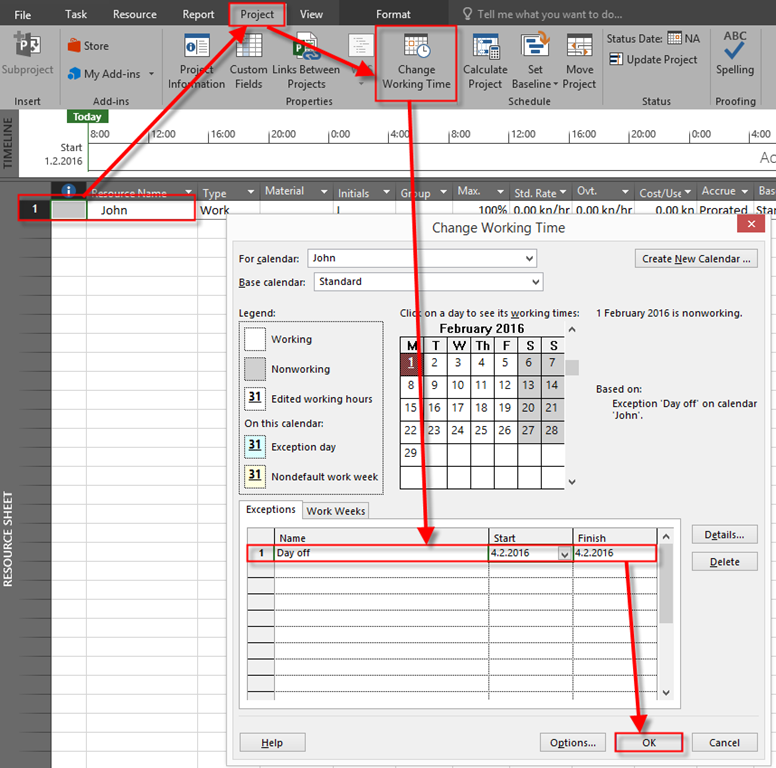Expand the For calendar dropdown
Viewport: 776px width, 768px height.
click(x=529, y=259)
